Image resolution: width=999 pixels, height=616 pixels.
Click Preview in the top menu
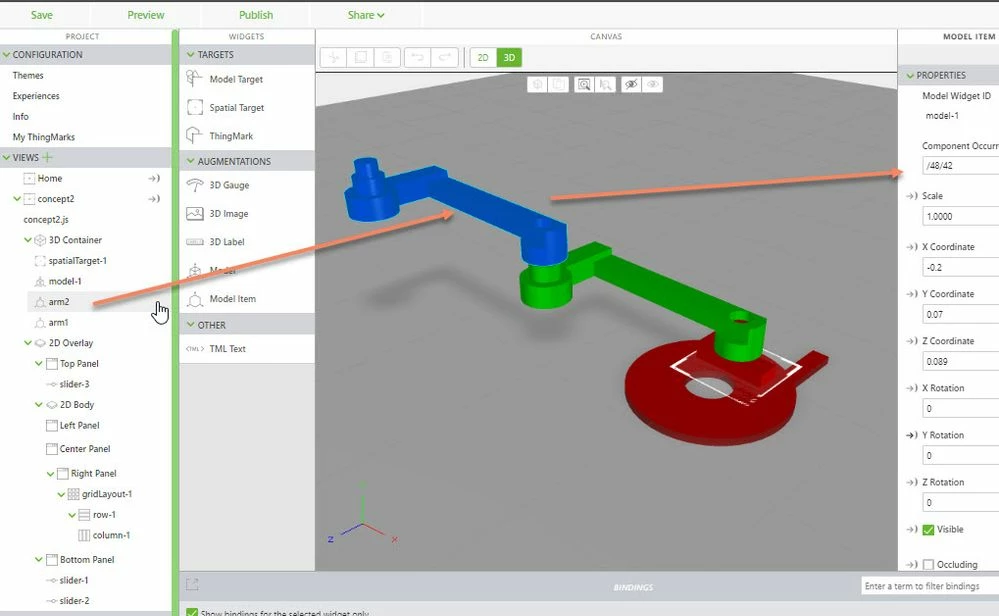coord(146,15)
